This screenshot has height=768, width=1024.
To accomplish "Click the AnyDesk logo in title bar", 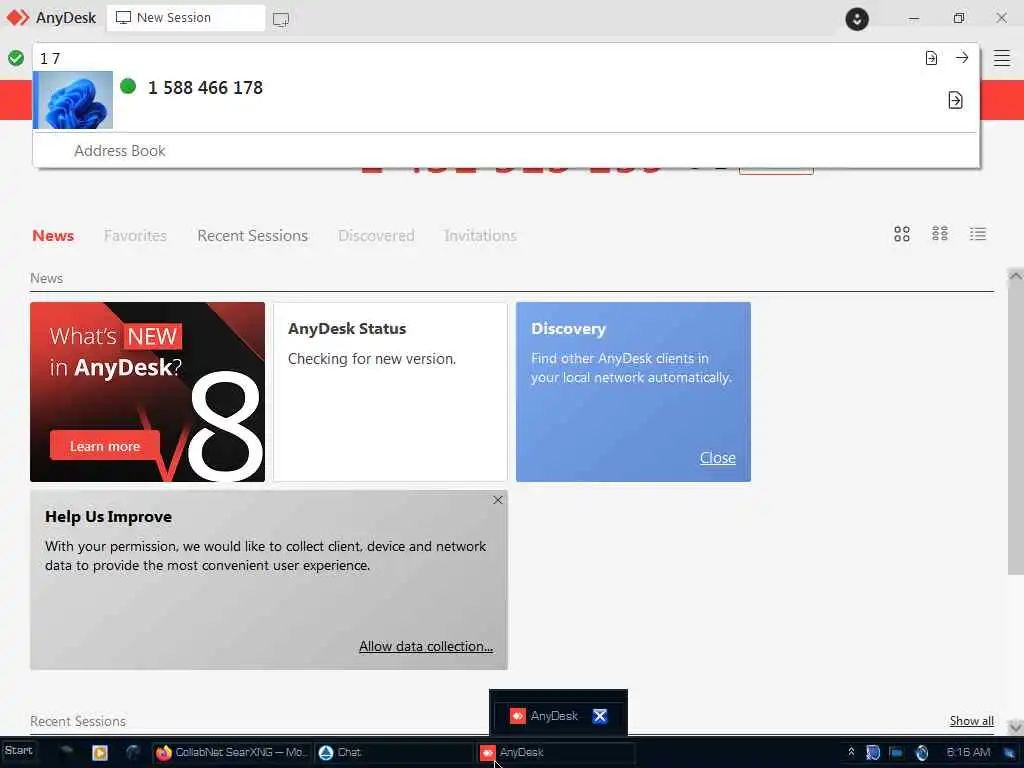I will pyautogui.click(x=18, y=18).
